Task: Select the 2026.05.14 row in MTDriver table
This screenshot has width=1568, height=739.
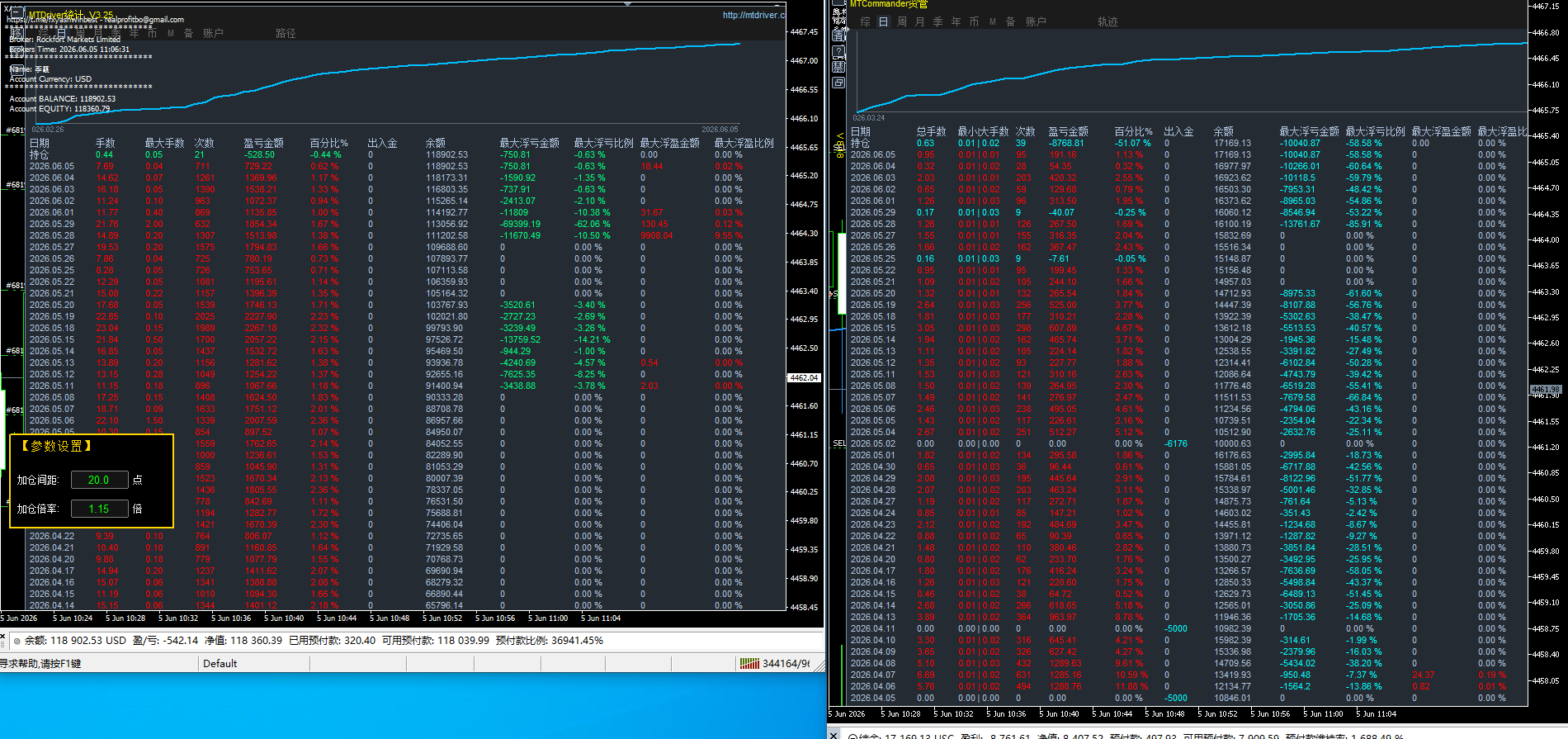Action: pos(402,351)
